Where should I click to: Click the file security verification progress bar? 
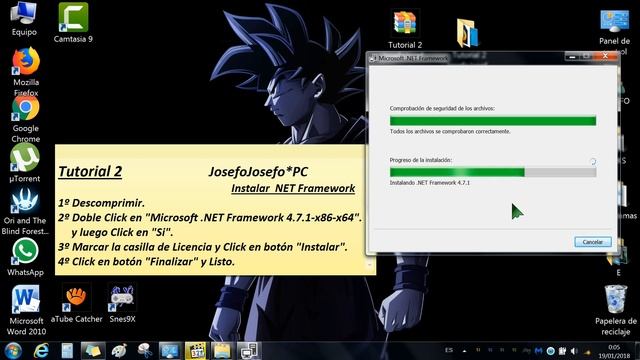(x=493, y=120)
